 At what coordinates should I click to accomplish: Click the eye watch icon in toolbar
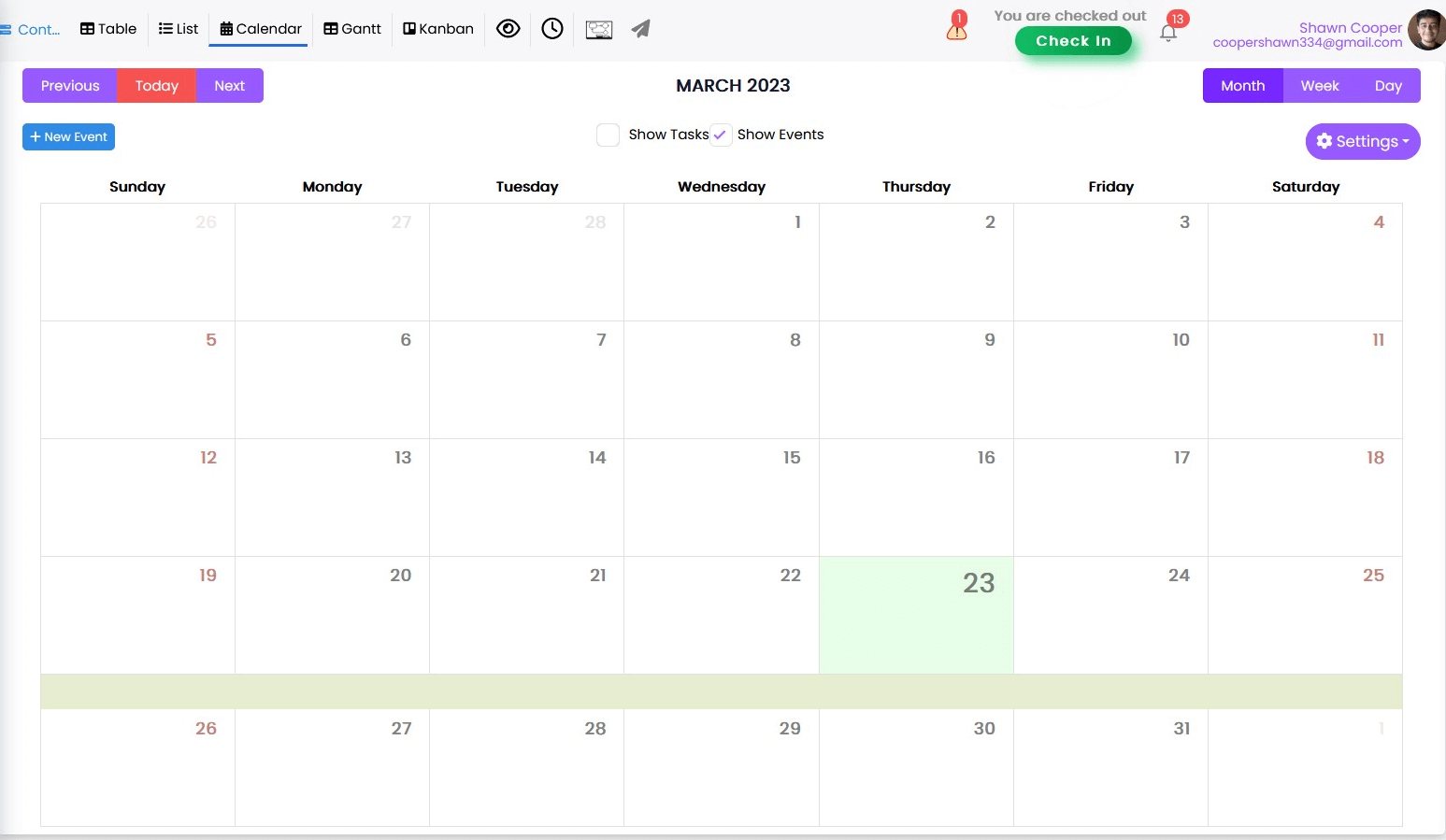click(x=508, y=29)
